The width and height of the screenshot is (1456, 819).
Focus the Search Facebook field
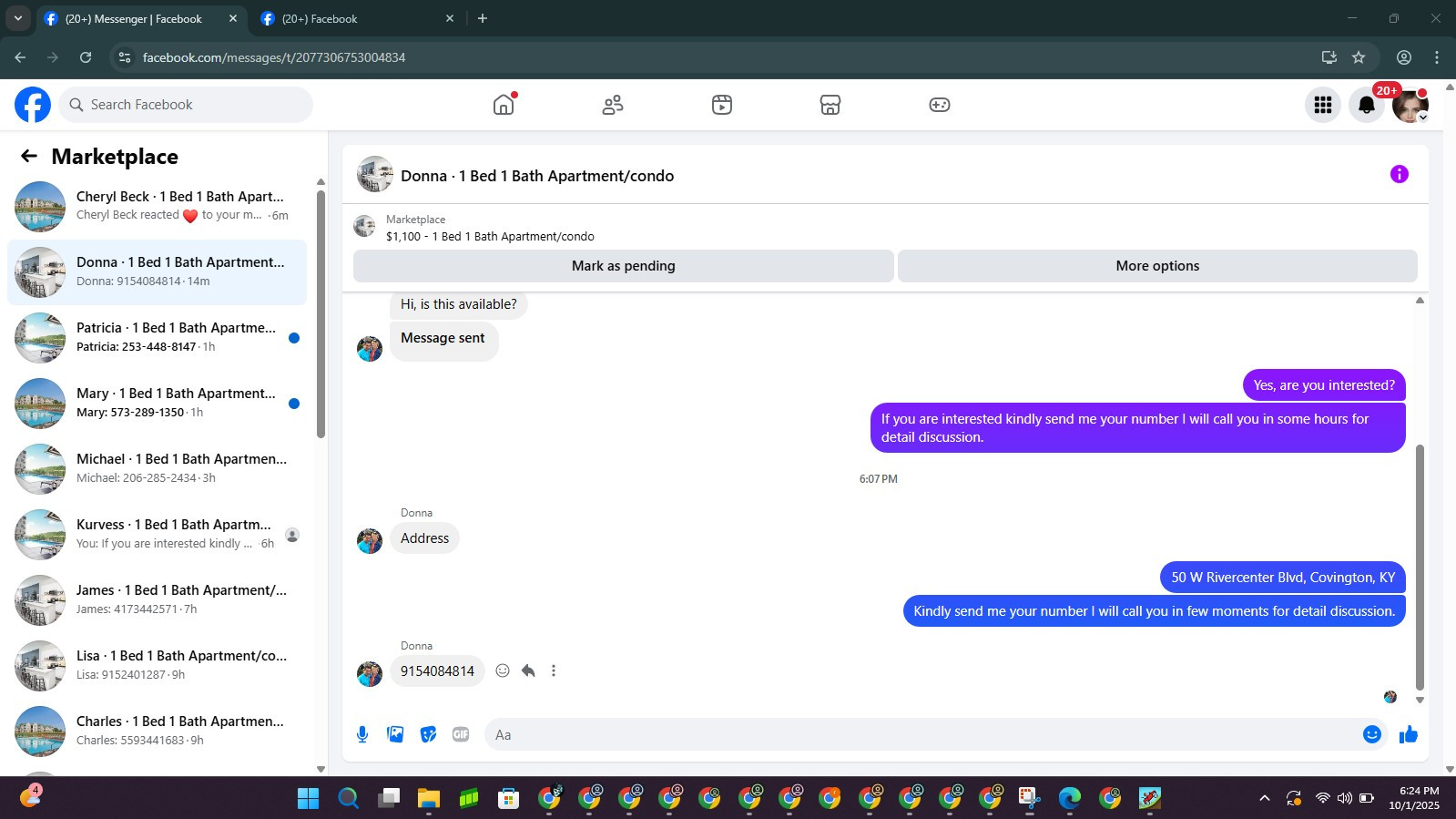[186, 105]
